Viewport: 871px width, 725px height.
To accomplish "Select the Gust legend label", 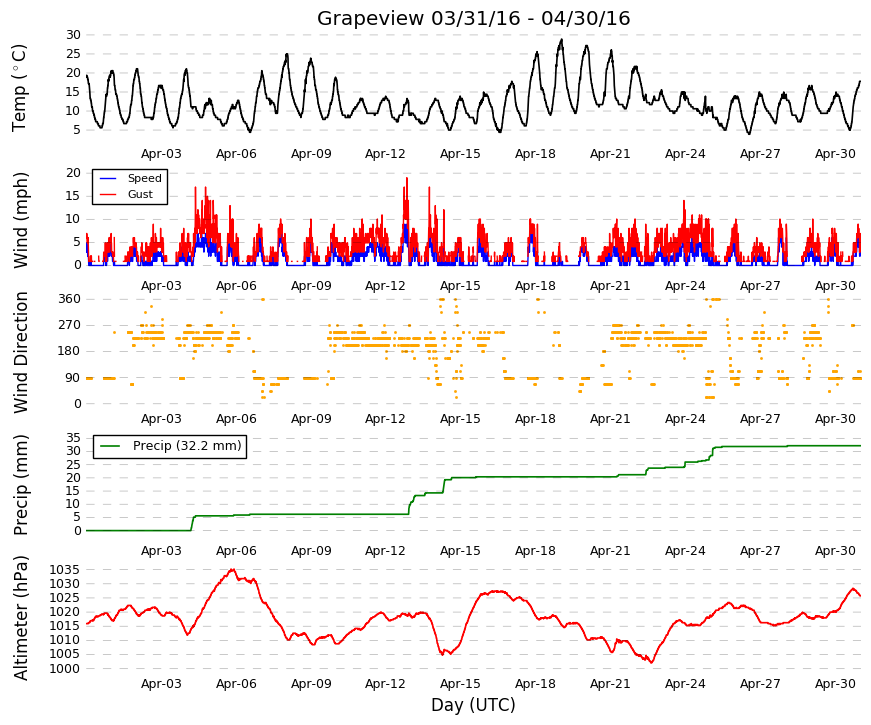I will click(140, 194).
